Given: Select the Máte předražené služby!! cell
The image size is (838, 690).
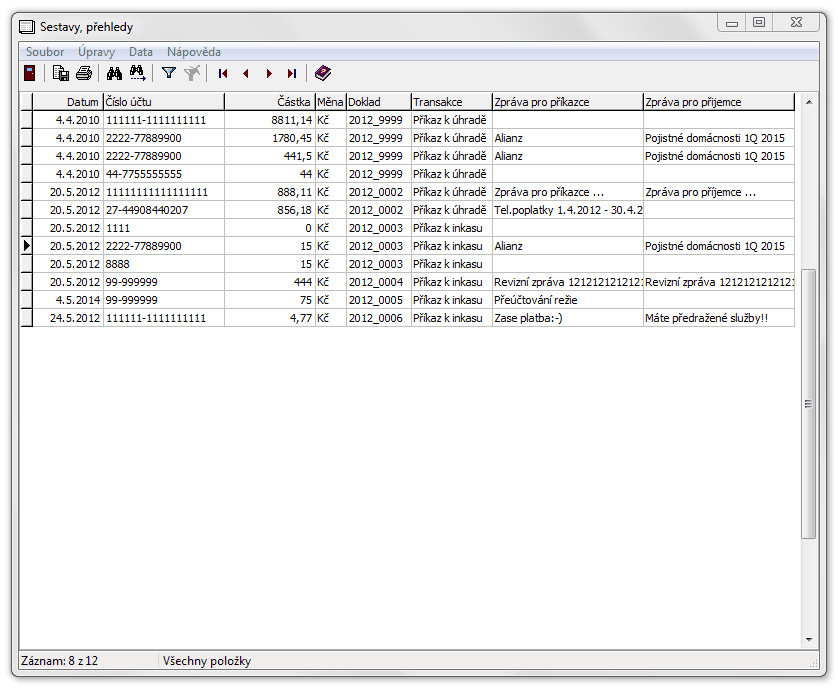Looking at the screenshot, I should click(x=719, y=318).
